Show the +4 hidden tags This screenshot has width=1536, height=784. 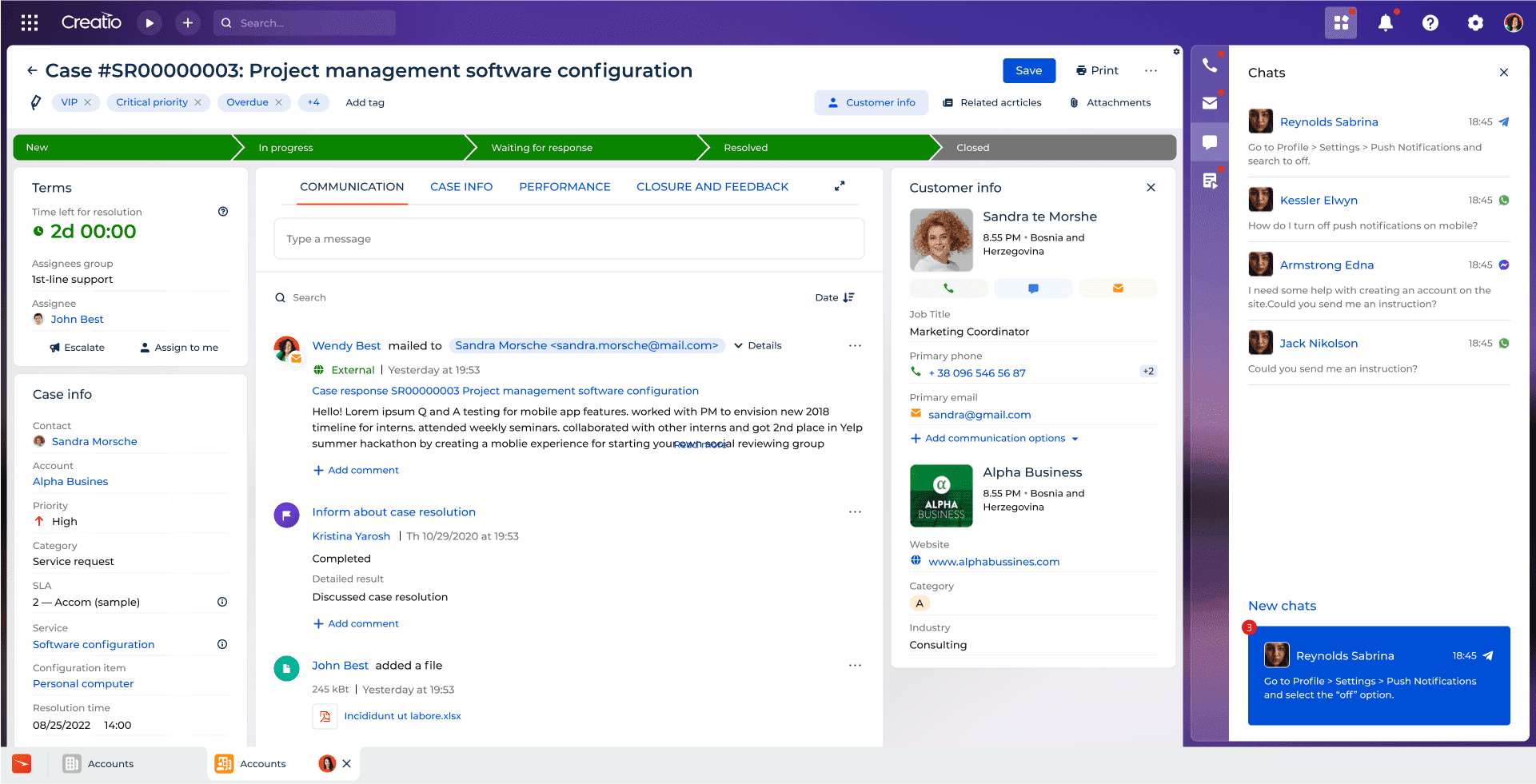(x=313, y=102)
